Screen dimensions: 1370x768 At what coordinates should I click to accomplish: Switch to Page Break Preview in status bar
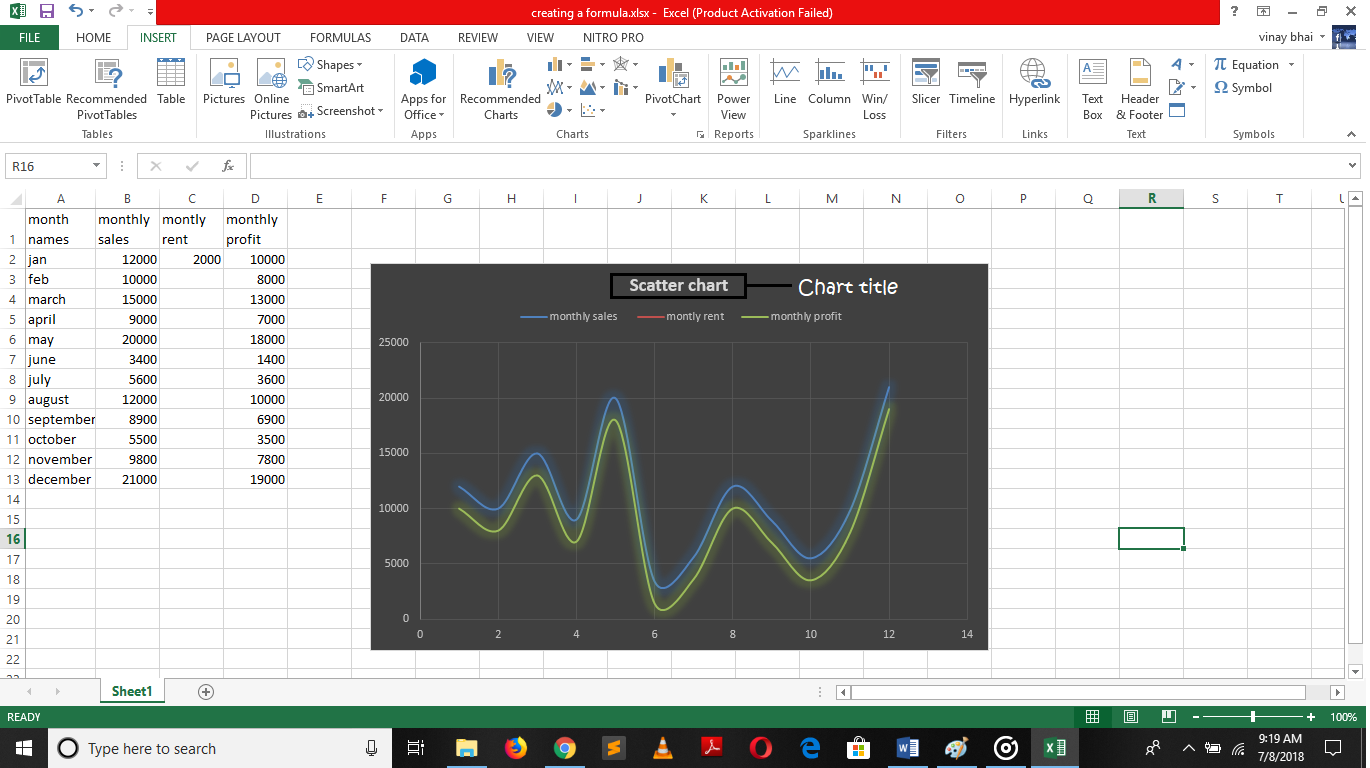tap(1167, 717)
